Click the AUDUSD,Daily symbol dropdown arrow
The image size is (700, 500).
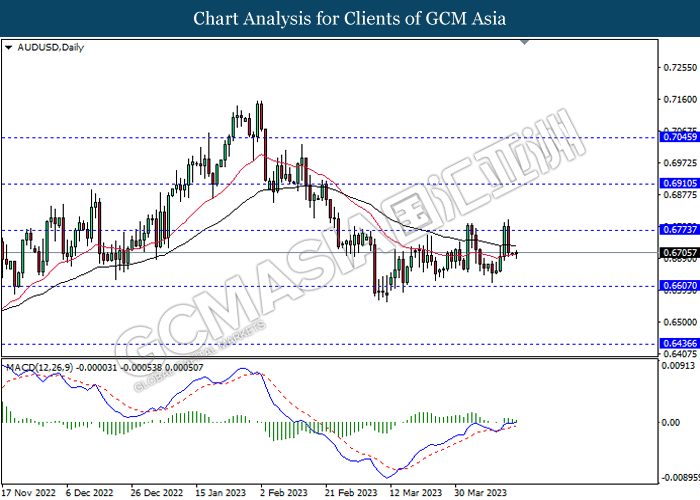click(x=8, y=48)
